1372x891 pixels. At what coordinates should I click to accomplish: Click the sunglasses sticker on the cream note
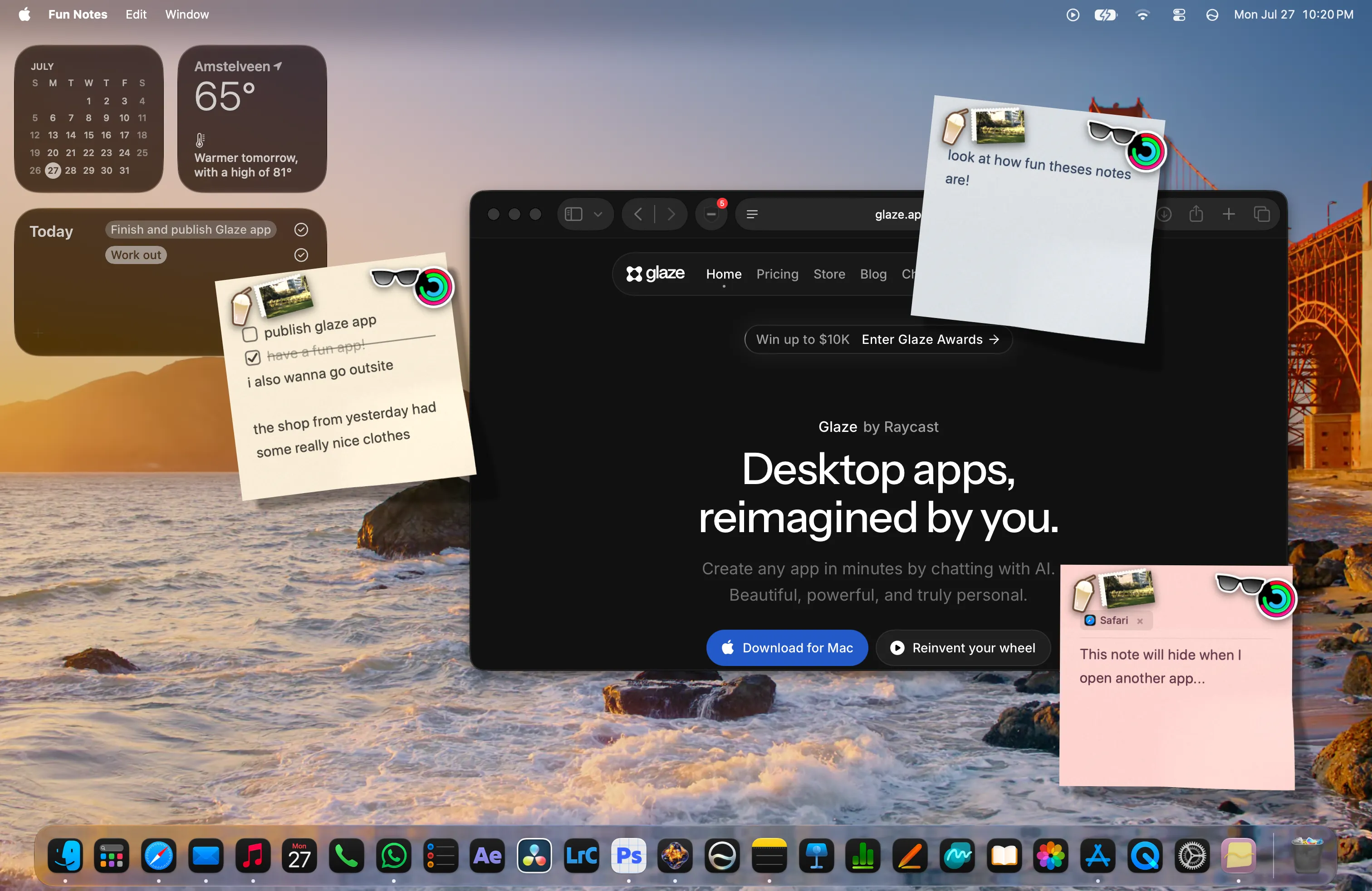click(x=394, y=278)
